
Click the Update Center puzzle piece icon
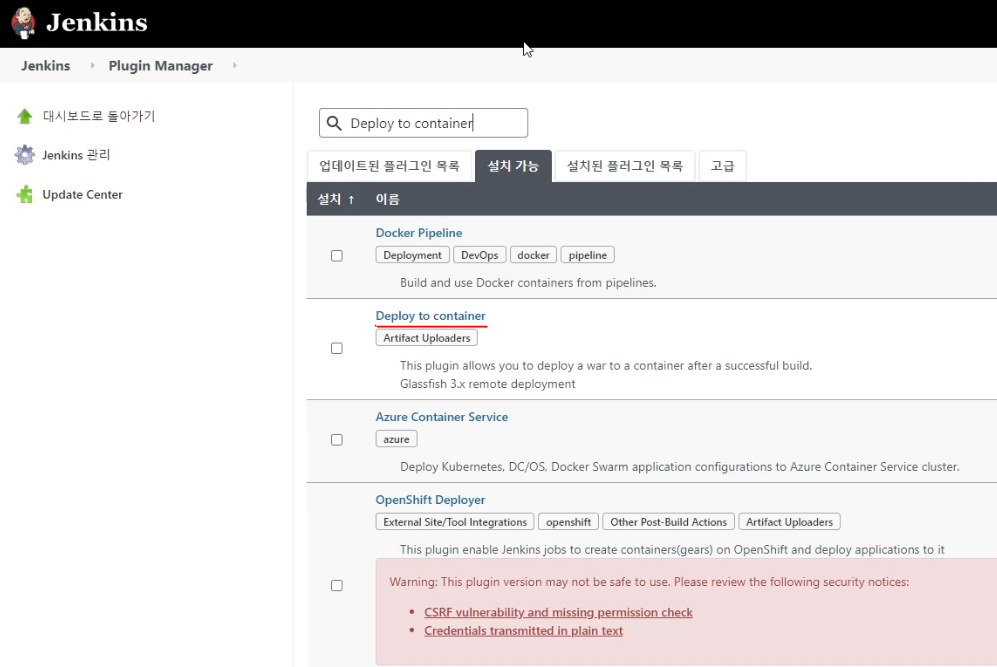(25, 195)
